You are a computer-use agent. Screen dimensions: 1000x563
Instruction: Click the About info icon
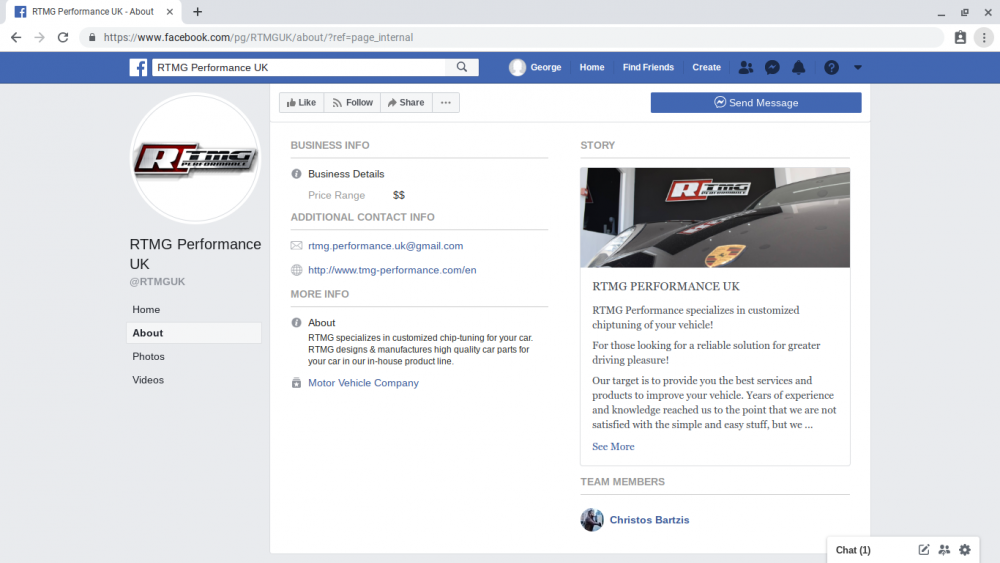point(297,323)
